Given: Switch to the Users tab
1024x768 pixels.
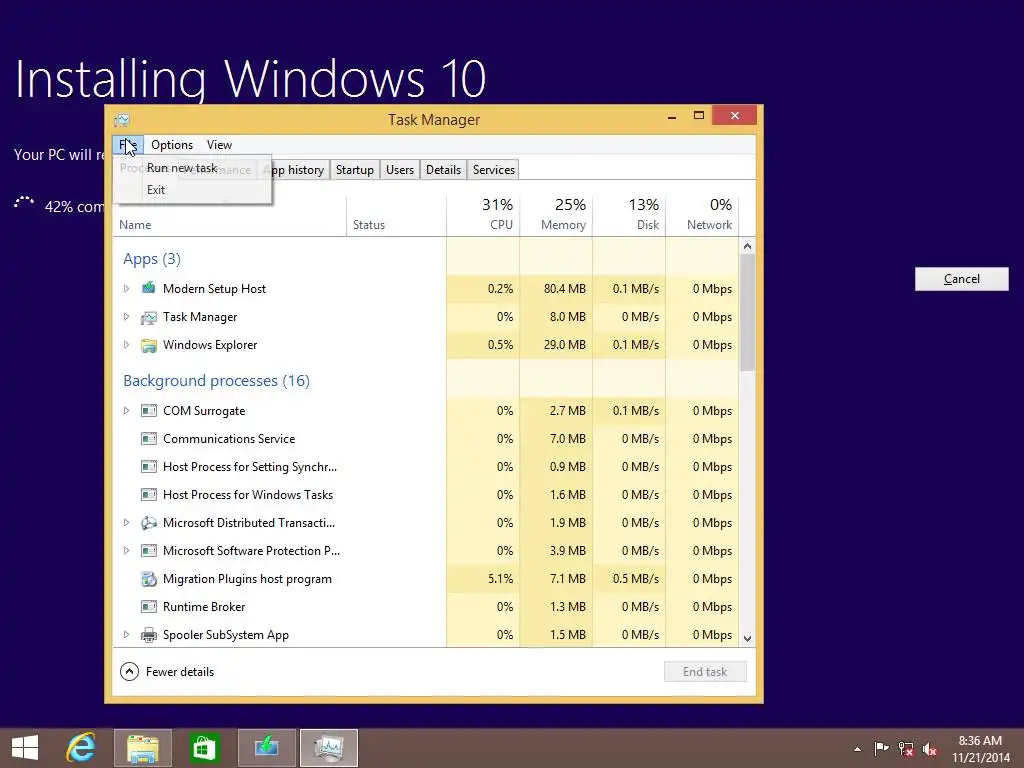Looking at the screenshot, I should pos(400,170).
